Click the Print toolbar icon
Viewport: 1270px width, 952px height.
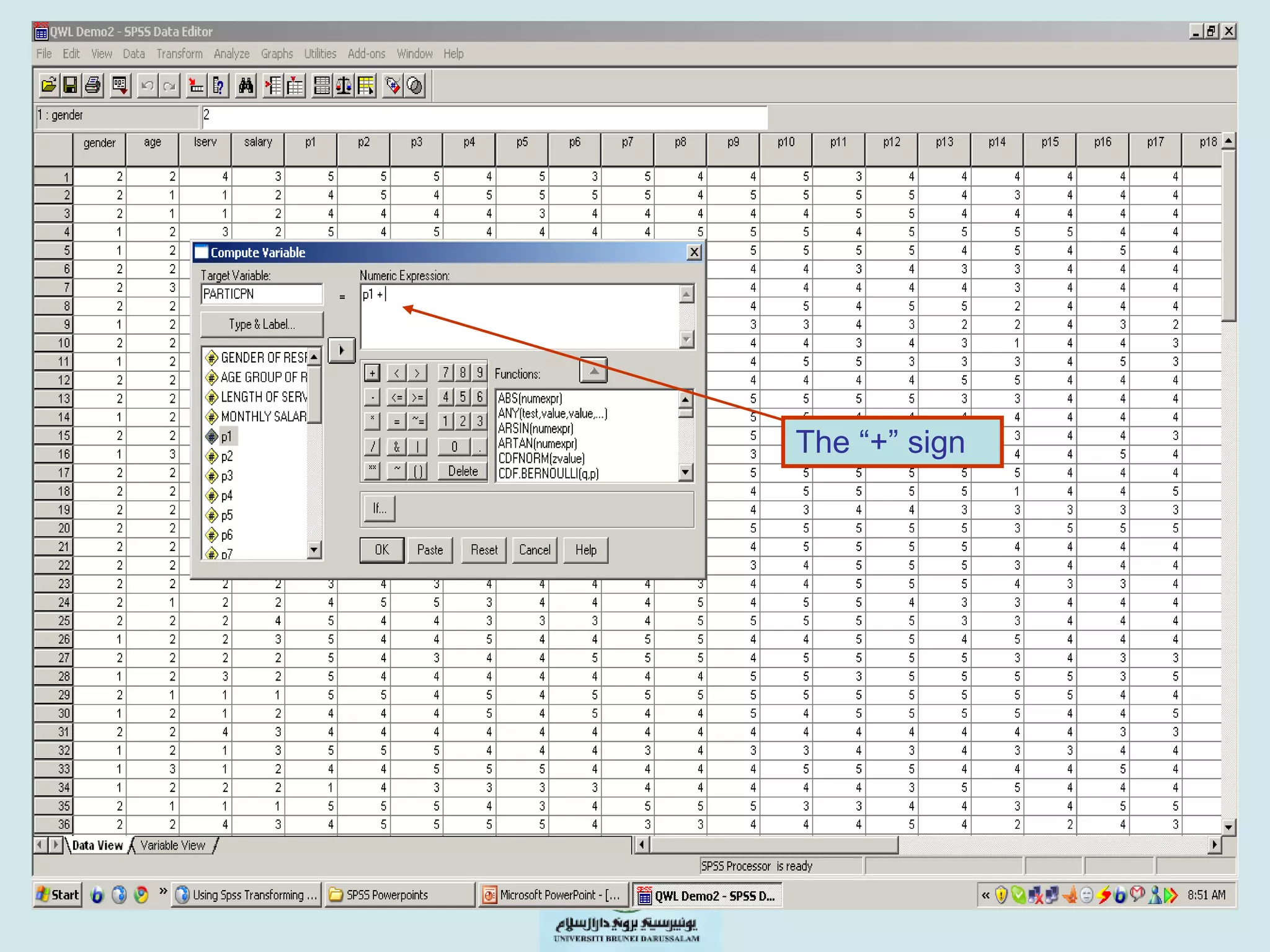[93, 86]
